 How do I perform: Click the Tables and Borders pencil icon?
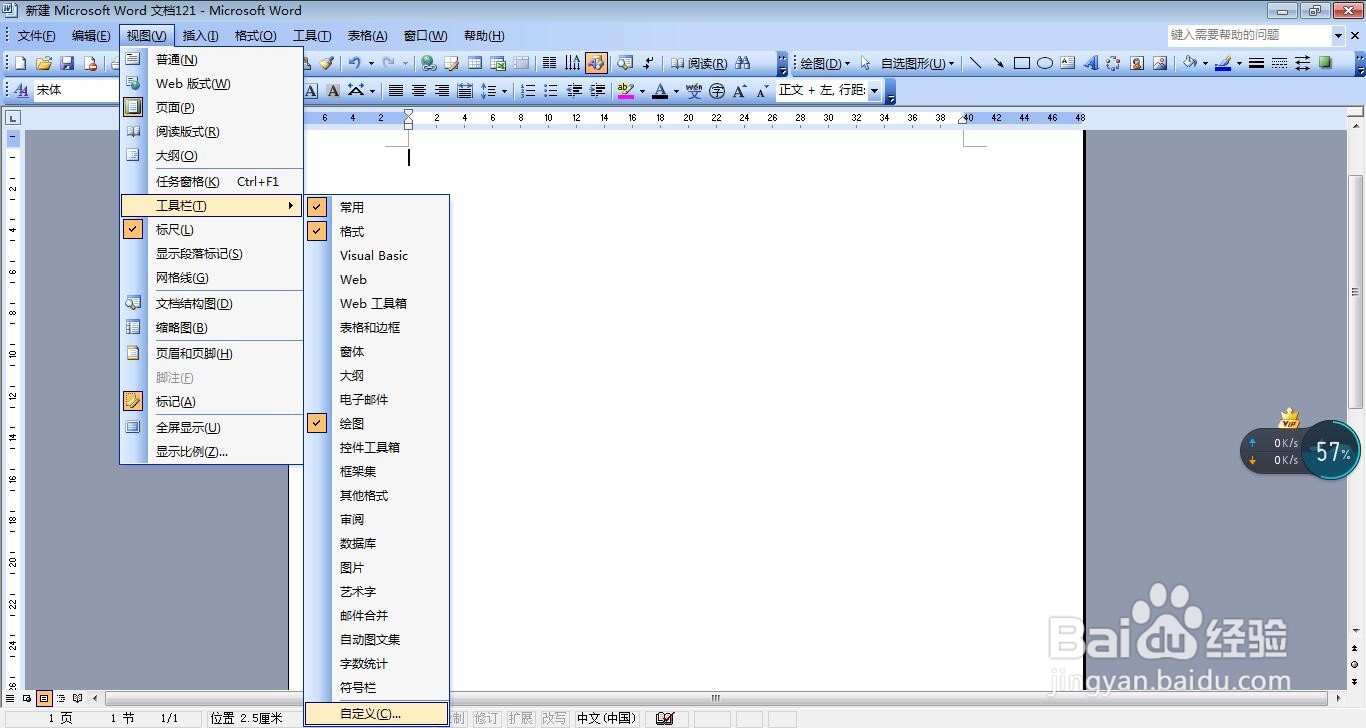click(452, 63)
